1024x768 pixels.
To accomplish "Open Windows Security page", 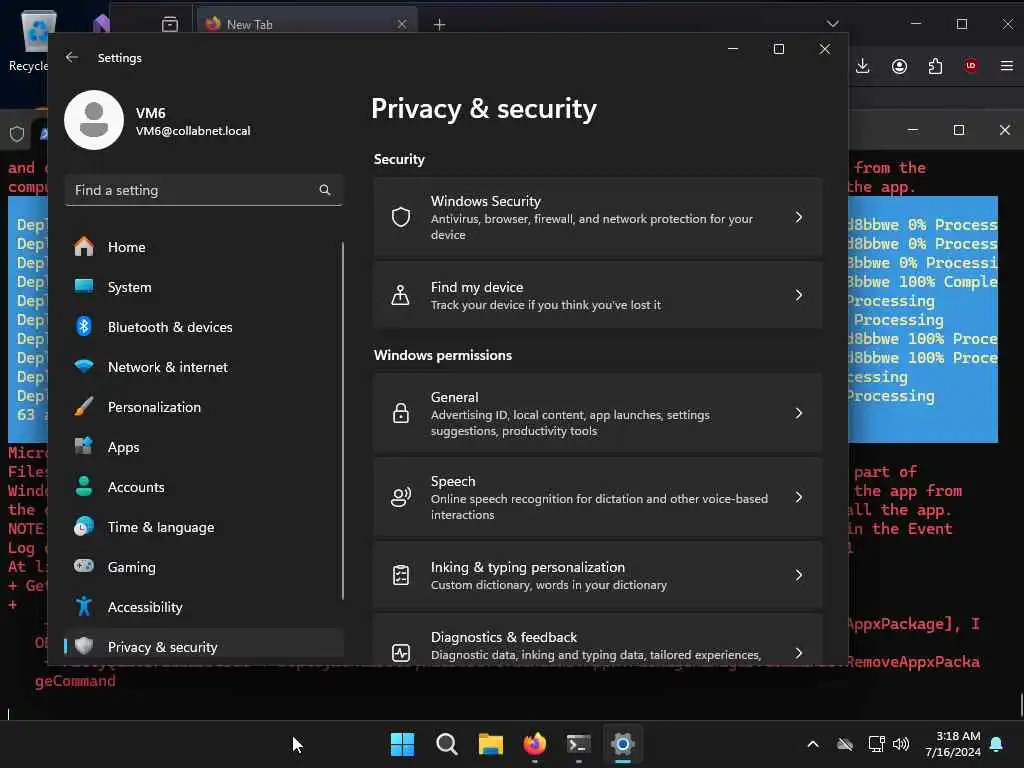I will (x=598, y=217).
